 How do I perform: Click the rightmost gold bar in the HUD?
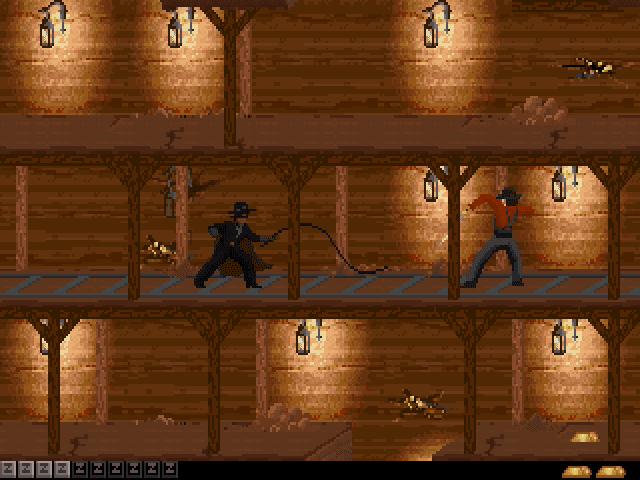611,472
